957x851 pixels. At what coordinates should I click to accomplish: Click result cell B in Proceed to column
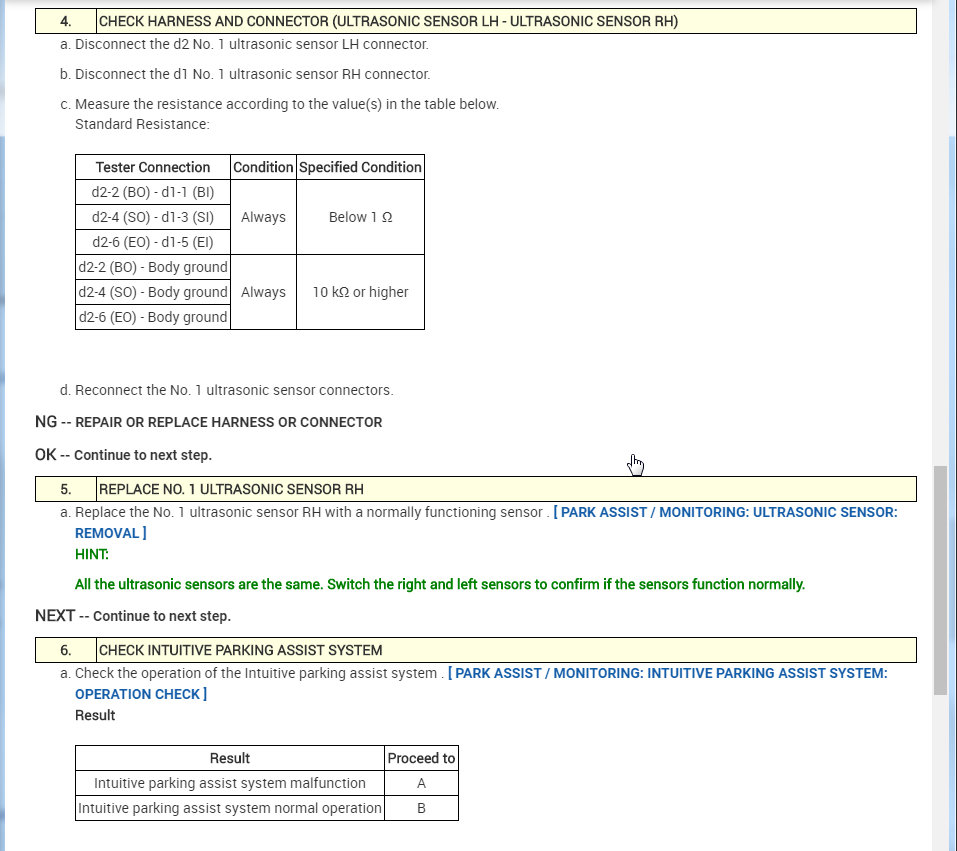[x=421, y=808]
